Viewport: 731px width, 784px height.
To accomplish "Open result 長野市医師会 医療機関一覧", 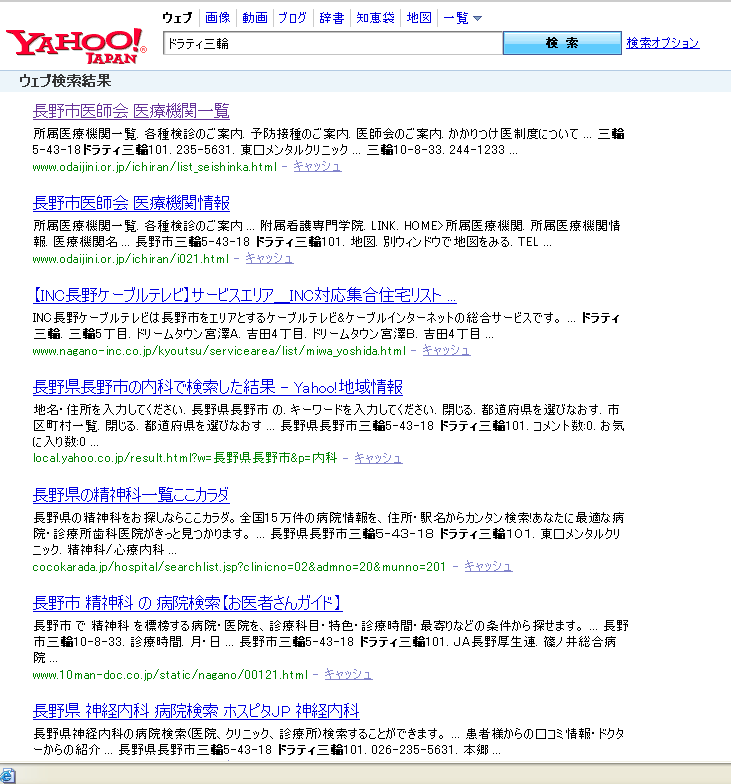I will click(x=131, y=110).
